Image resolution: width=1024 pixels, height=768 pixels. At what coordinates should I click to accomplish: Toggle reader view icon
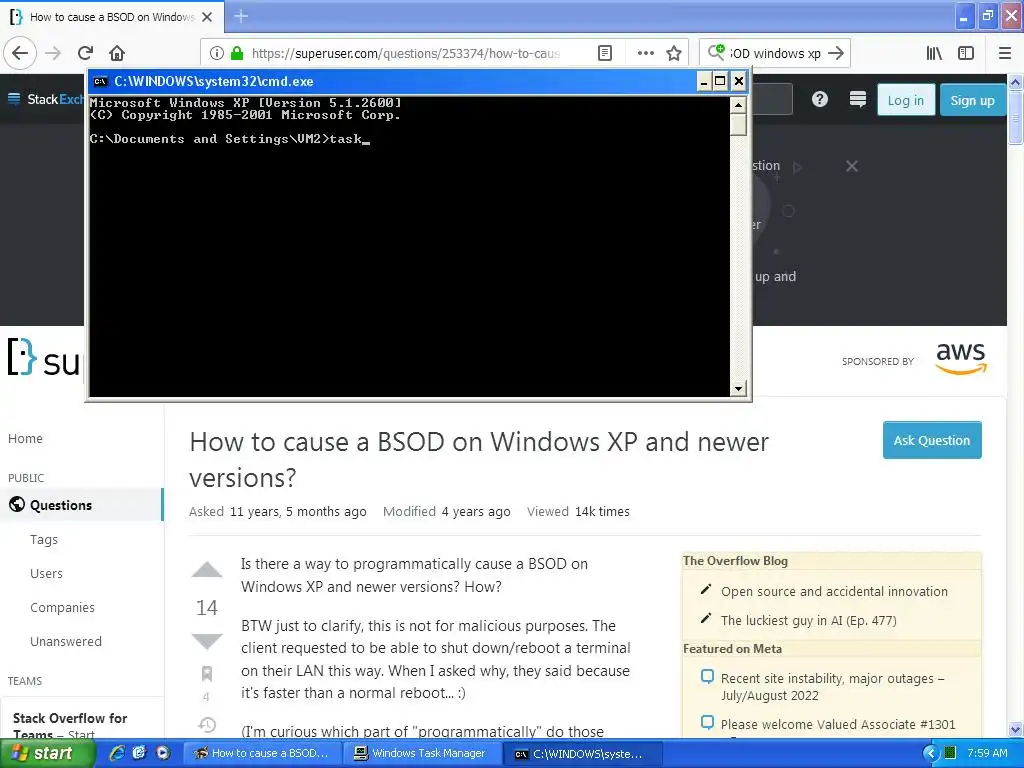point(605,53)
